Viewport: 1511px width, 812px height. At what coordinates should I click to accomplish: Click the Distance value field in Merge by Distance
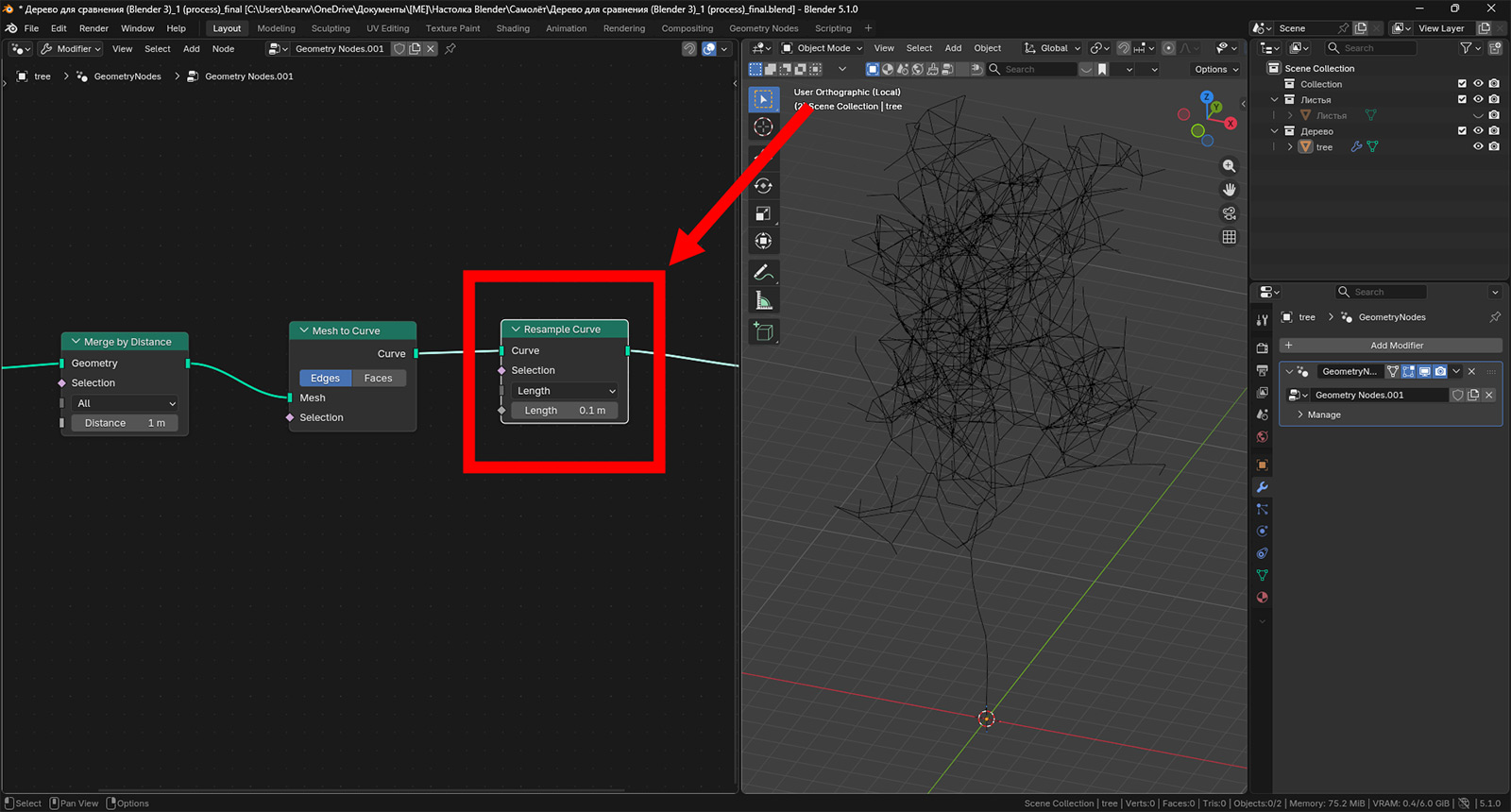(x=125, y=423)
